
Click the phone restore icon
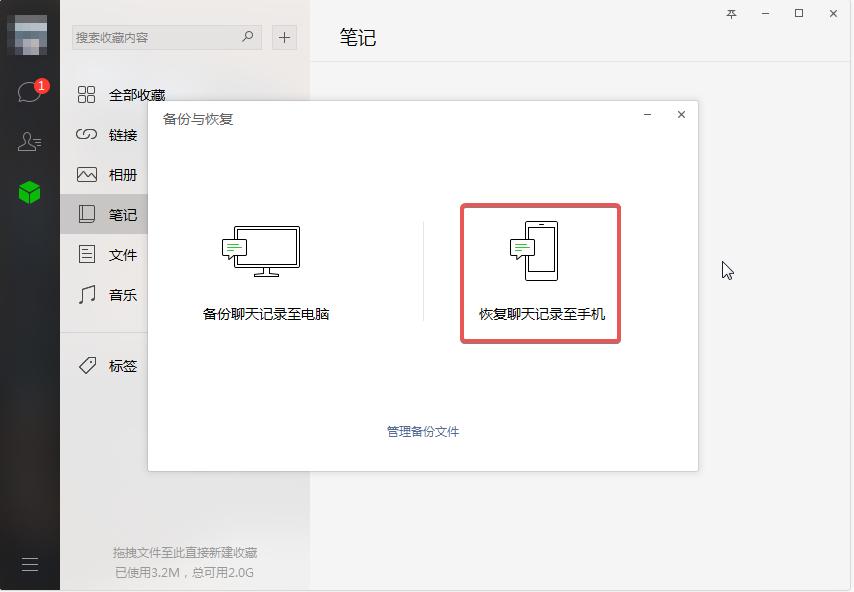click(x=534, y=251)
